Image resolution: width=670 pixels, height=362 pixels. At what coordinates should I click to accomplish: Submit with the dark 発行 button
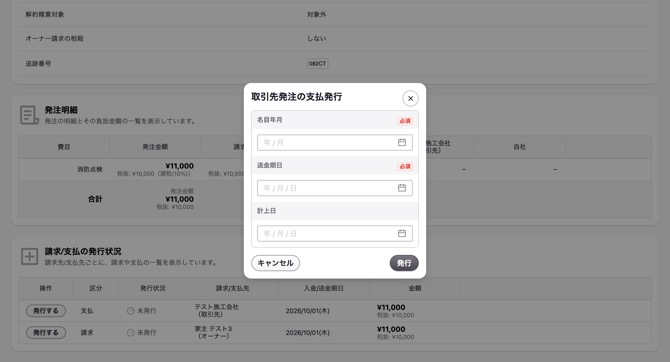tap(404, 263)
